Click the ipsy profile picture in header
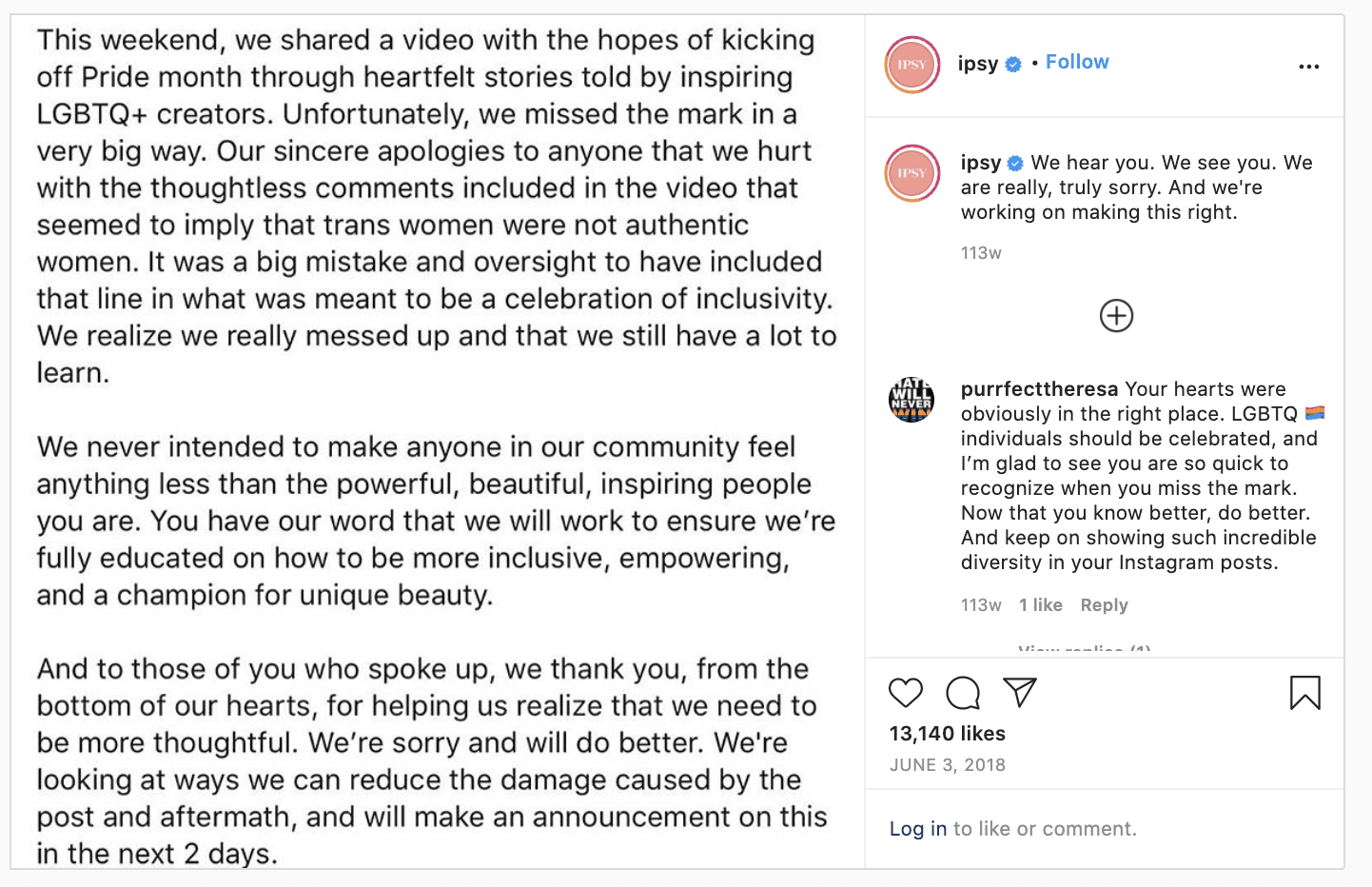Viewport: 1372px width, 887px height. (x=911, y=65)
